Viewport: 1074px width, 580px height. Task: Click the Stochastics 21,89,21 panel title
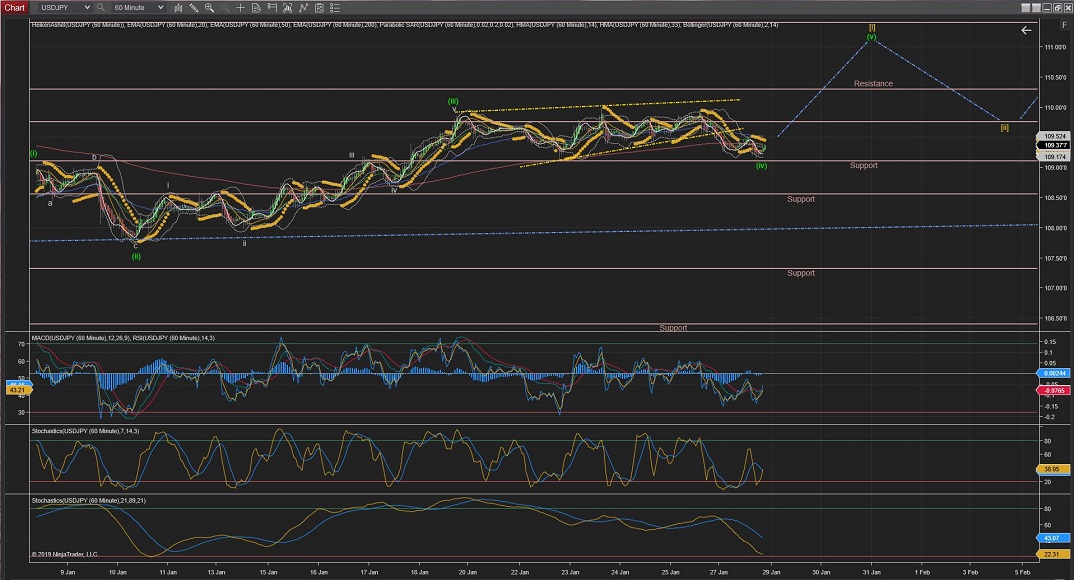click(x=89, y=501)
